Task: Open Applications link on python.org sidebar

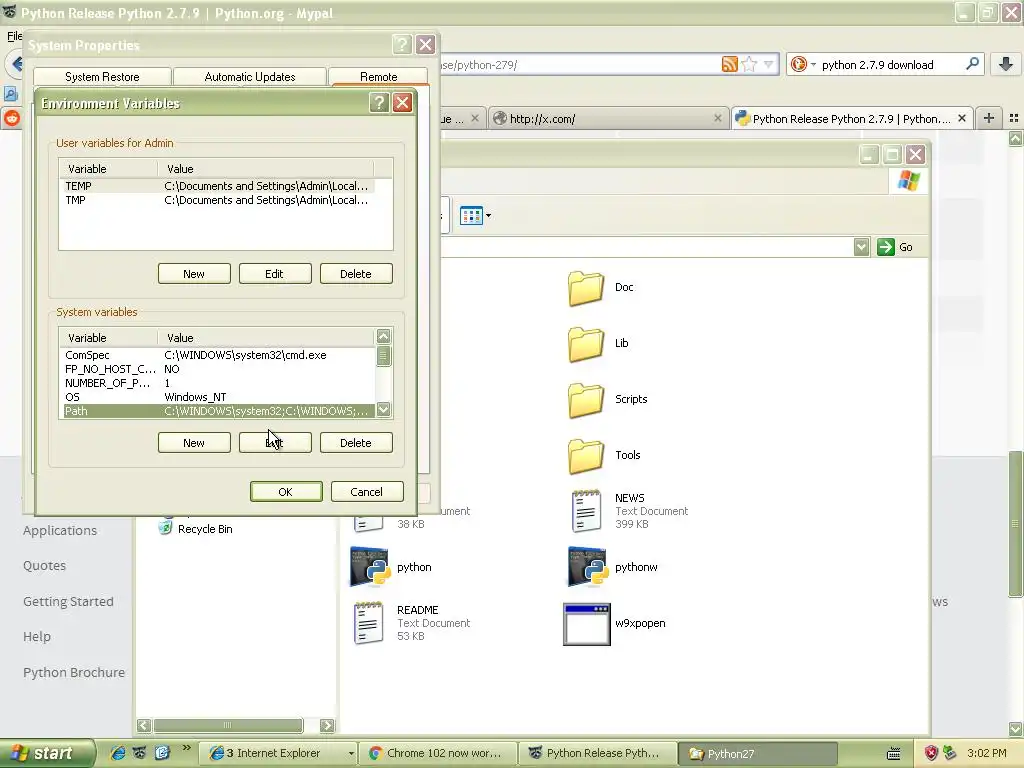Action: pyautogui.click(x=60, y=530)
